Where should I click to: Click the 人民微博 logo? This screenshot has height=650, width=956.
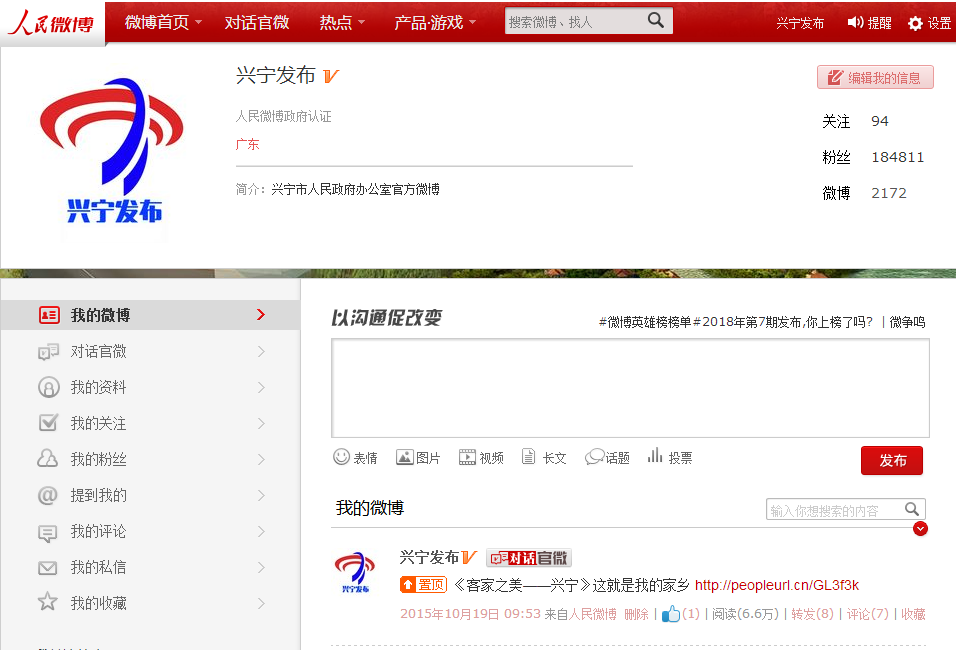[52, 23]
